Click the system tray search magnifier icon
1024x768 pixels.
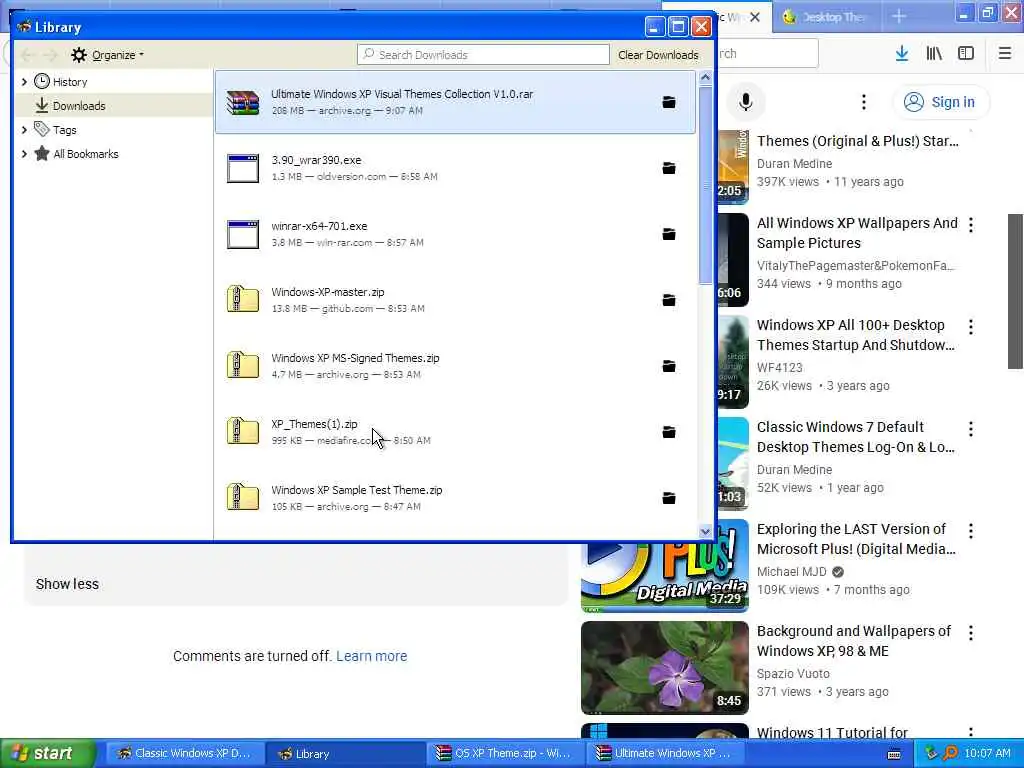950,754
